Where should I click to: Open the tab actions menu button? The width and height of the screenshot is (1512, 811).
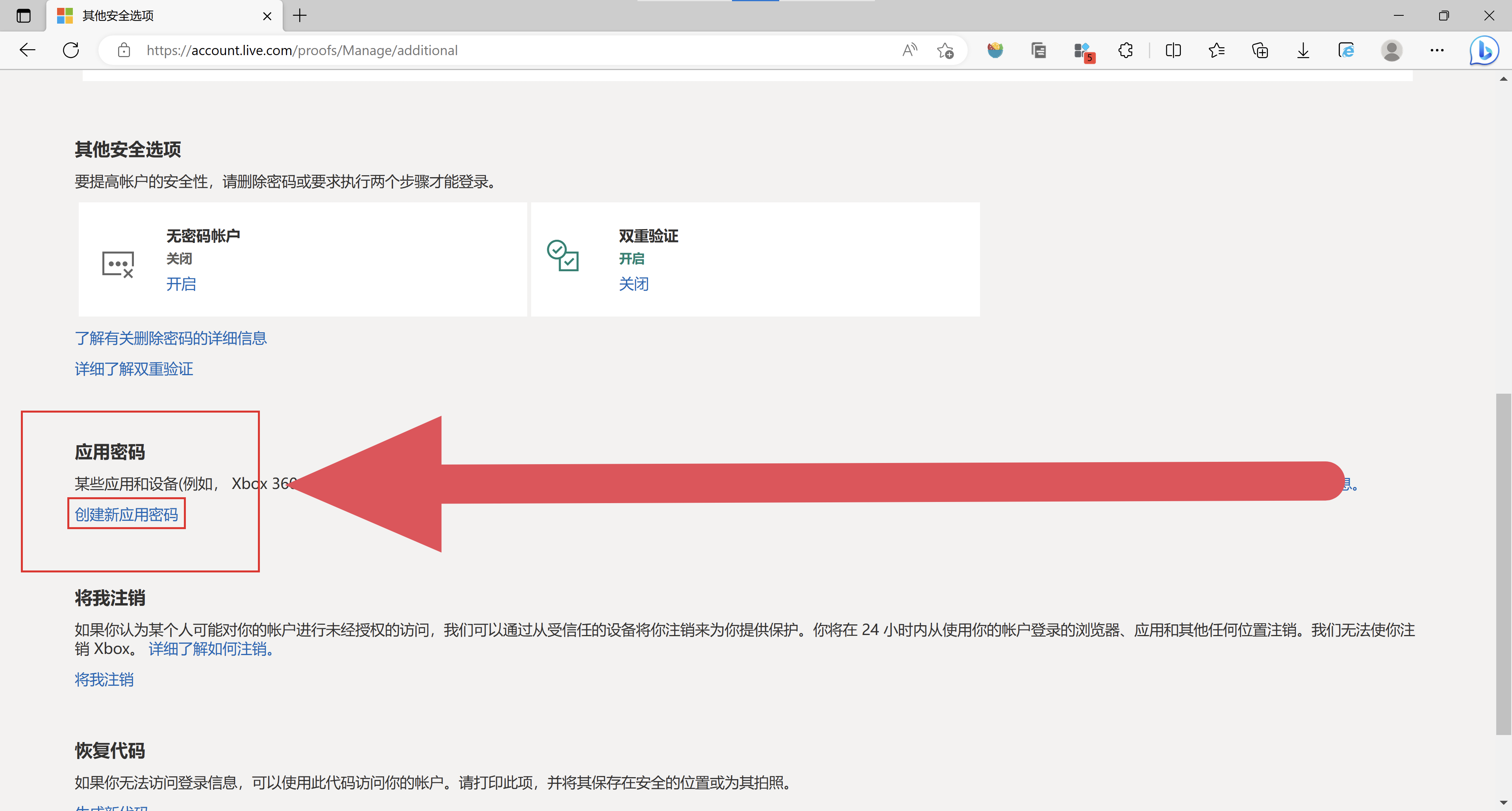[24, 16]
